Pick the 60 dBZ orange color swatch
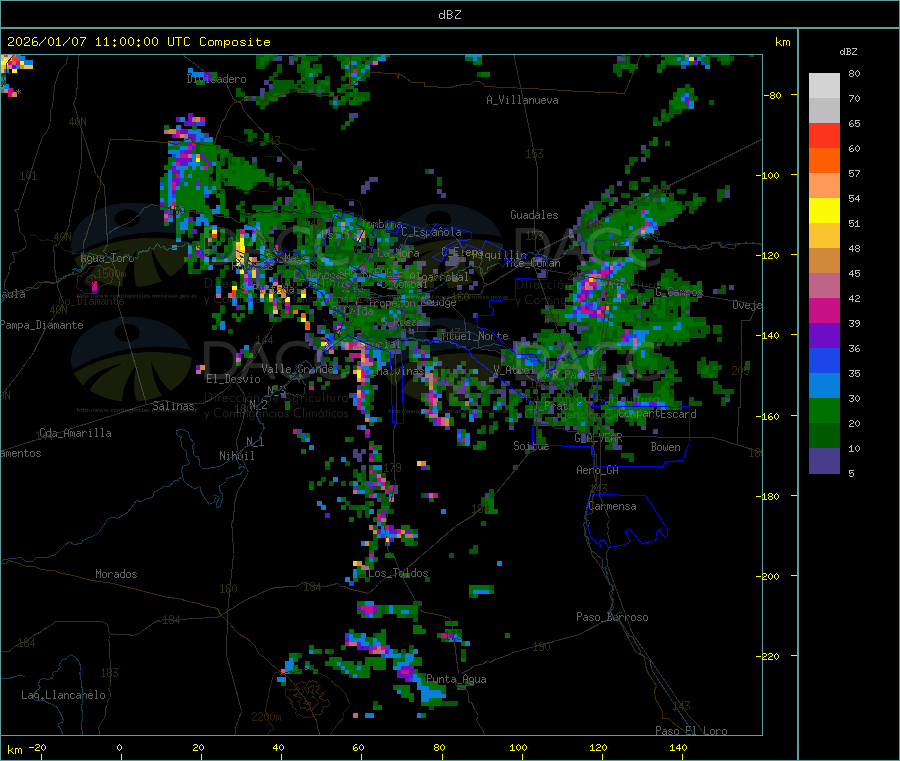This screenshot has width=900, height=761. (824, 161)
